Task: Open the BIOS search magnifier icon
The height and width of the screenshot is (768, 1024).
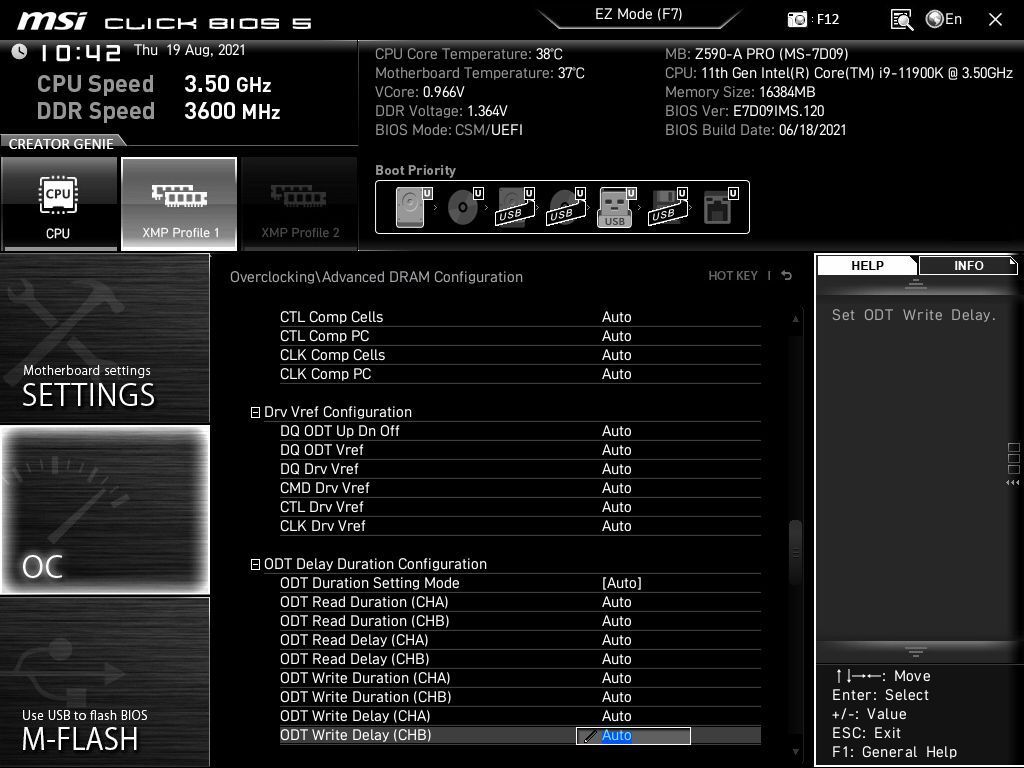Action: tap(902, 20)
